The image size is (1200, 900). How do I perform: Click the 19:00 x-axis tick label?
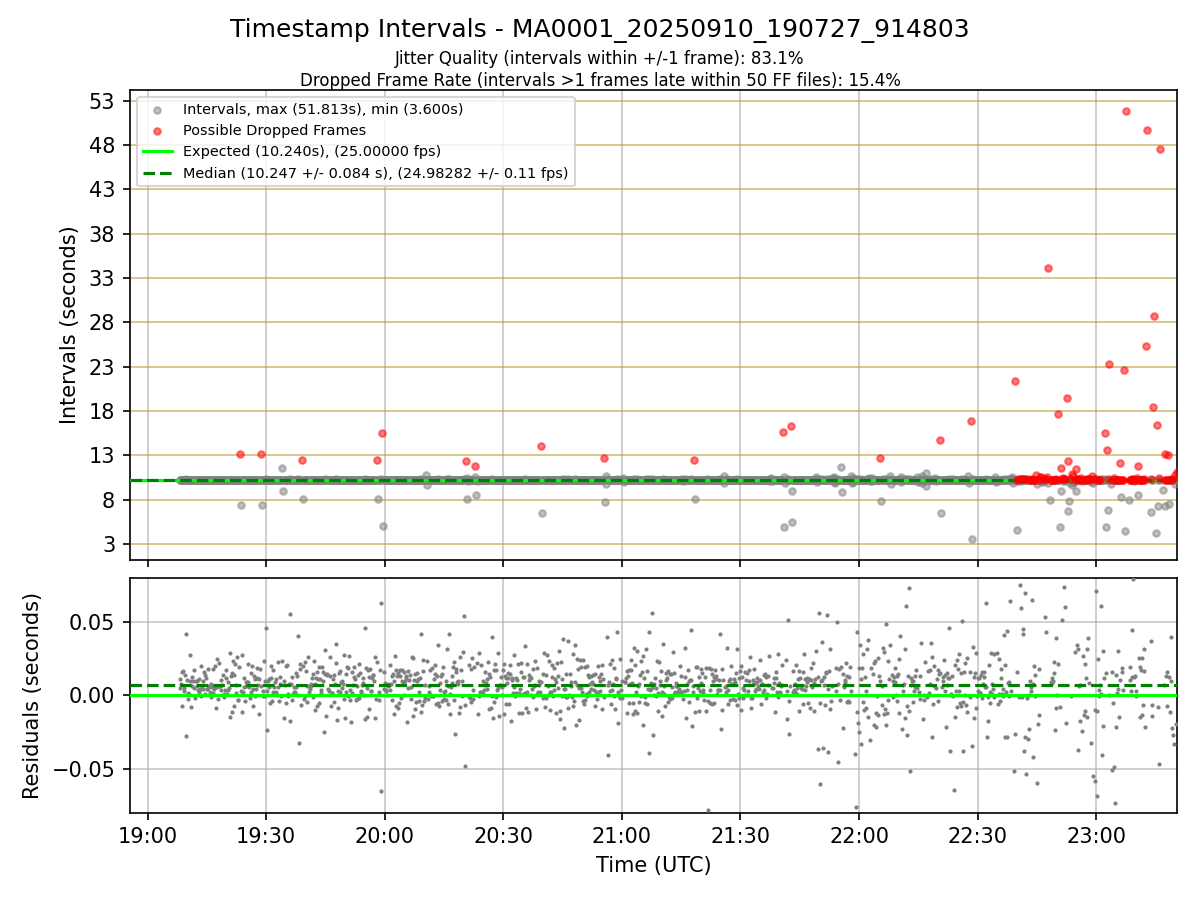pos(148,834)
